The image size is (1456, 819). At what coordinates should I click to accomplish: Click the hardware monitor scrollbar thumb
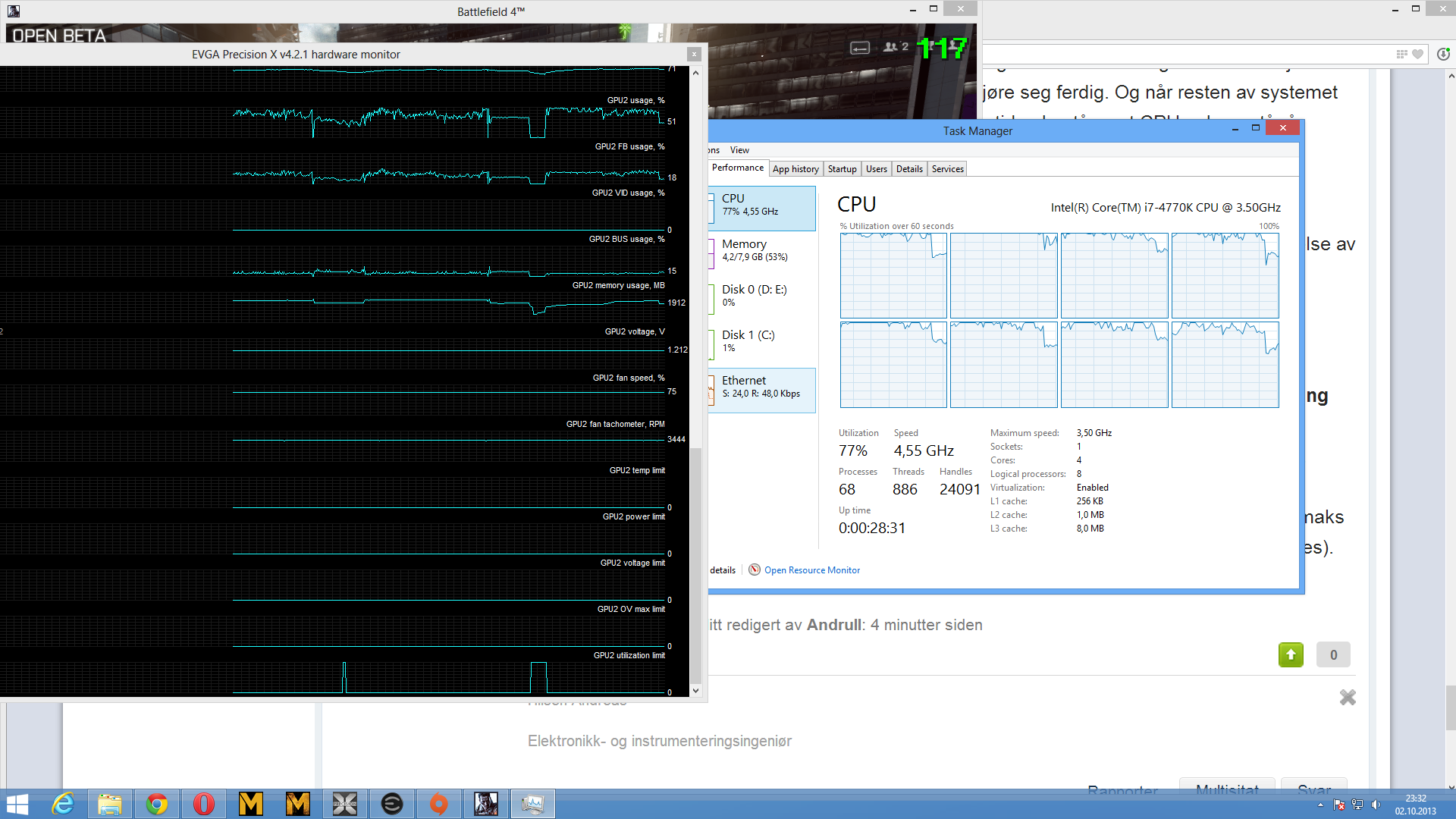coord(695,565)
